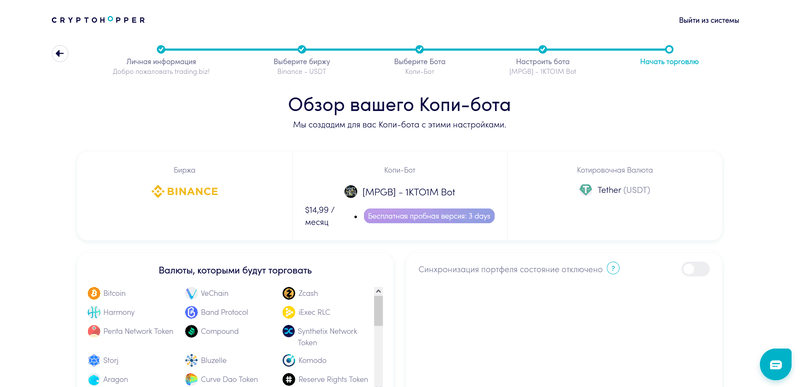Click the Binance exchange logo
Image resolution: width=800 pixels, height=387 pixels.
point(185,192)
